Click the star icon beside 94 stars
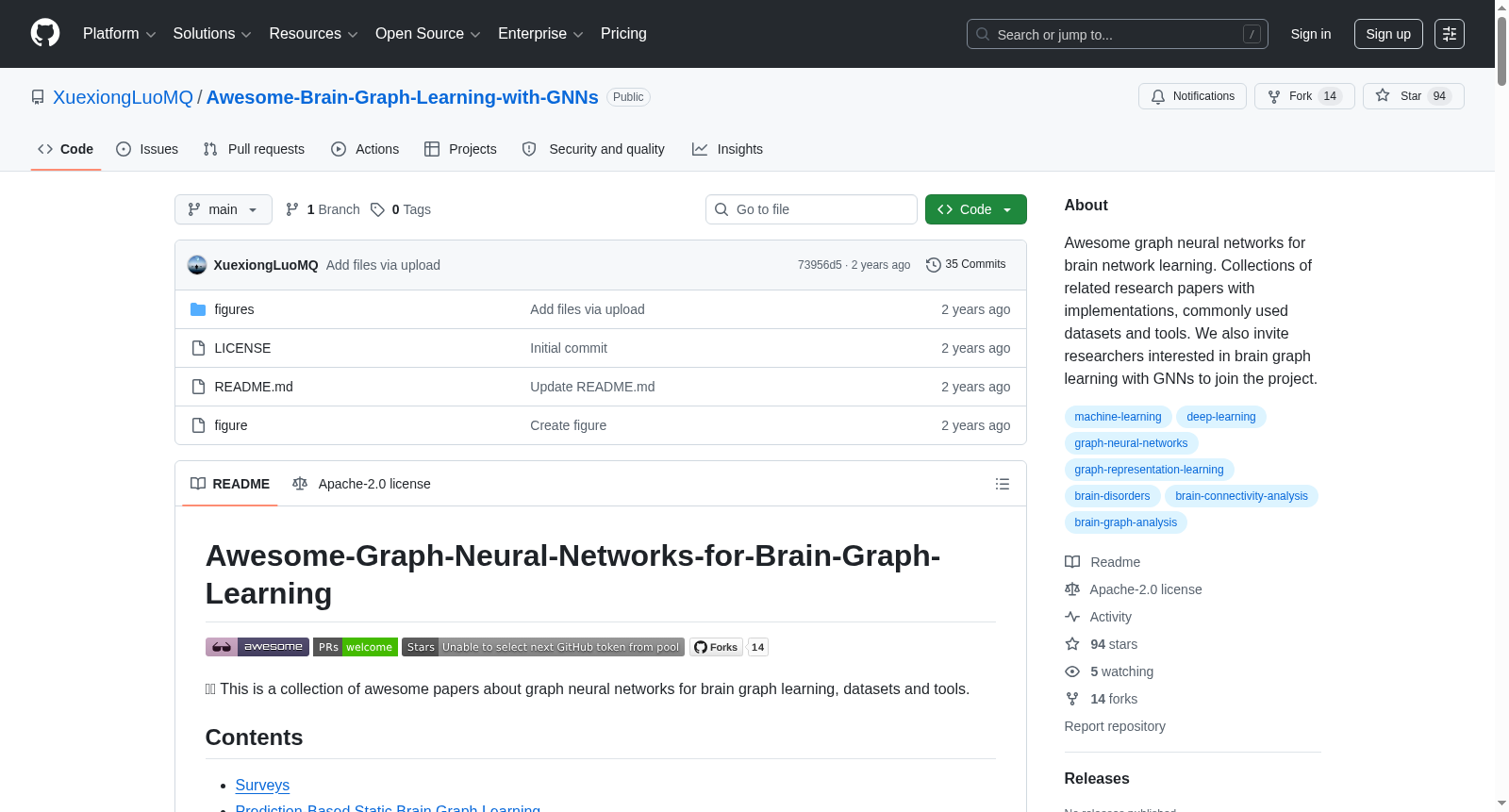1509x812 pixels. [x=1072, y=644]
